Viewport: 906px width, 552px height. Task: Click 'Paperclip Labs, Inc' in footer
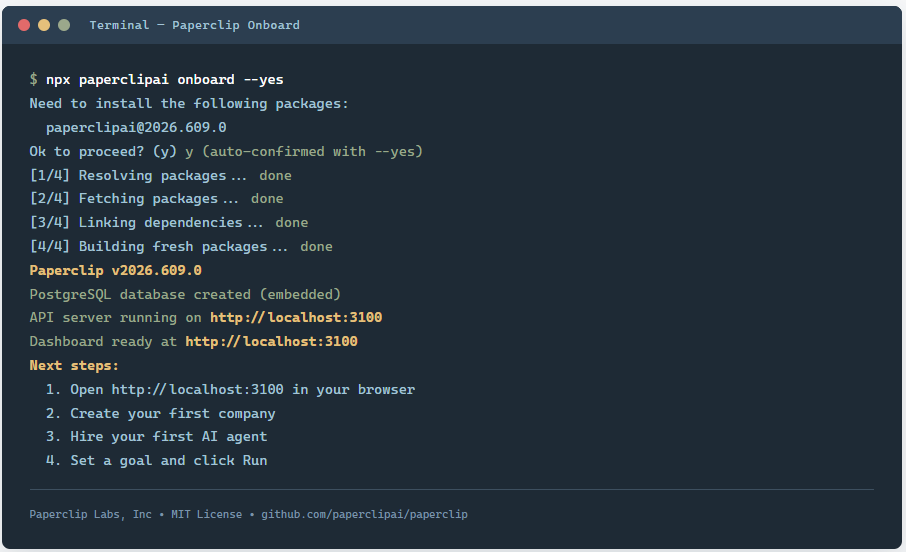click(x=91, y=514)
